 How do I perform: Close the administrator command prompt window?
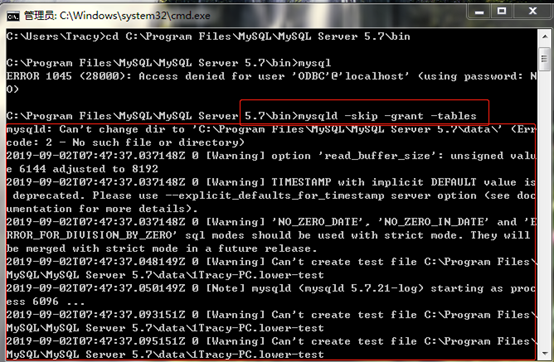point(533,12)
